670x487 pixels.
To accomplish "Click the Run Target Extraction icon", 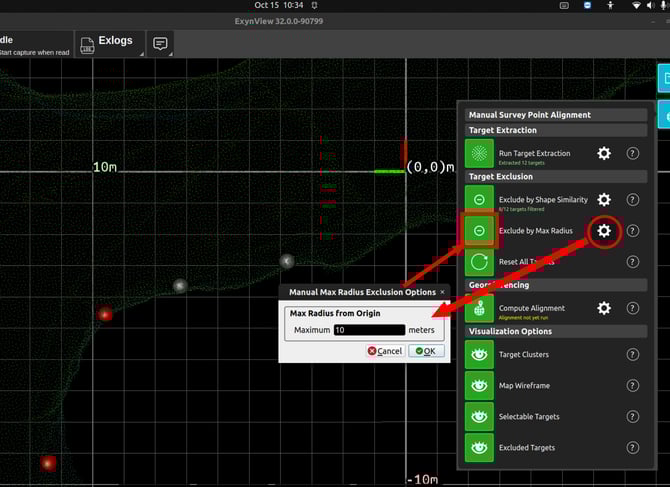I will [x=480, y=154].
